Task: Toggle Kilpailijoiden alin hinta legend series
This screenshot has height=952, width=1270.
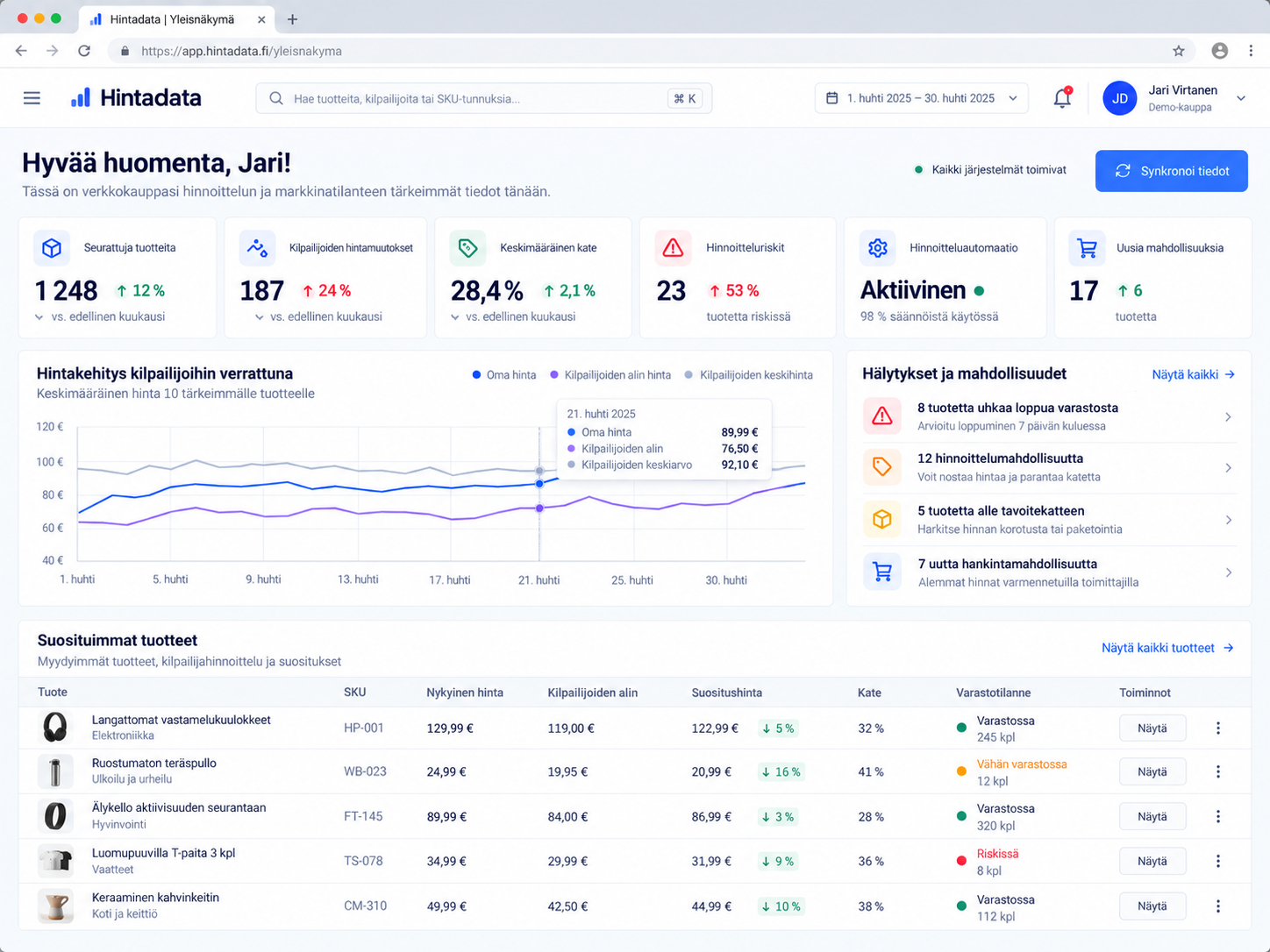Action: 610,375
